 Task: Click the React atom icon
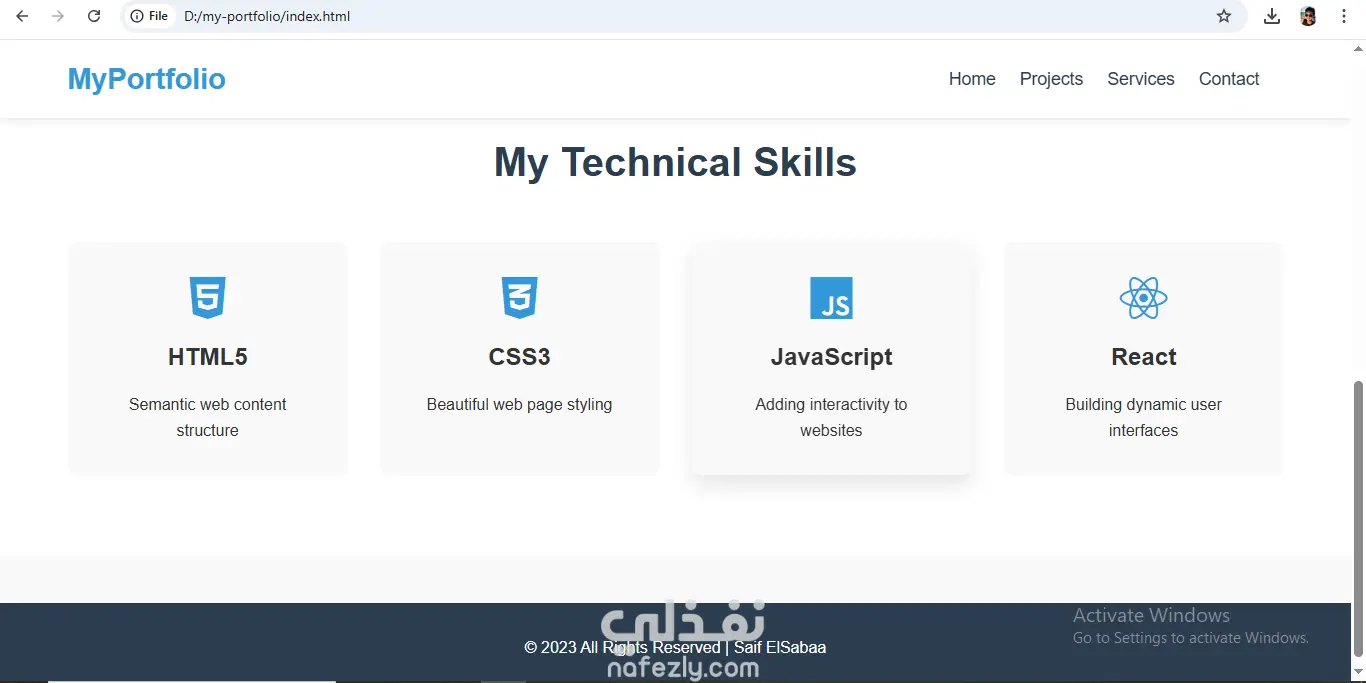[x=1144, y=298]
